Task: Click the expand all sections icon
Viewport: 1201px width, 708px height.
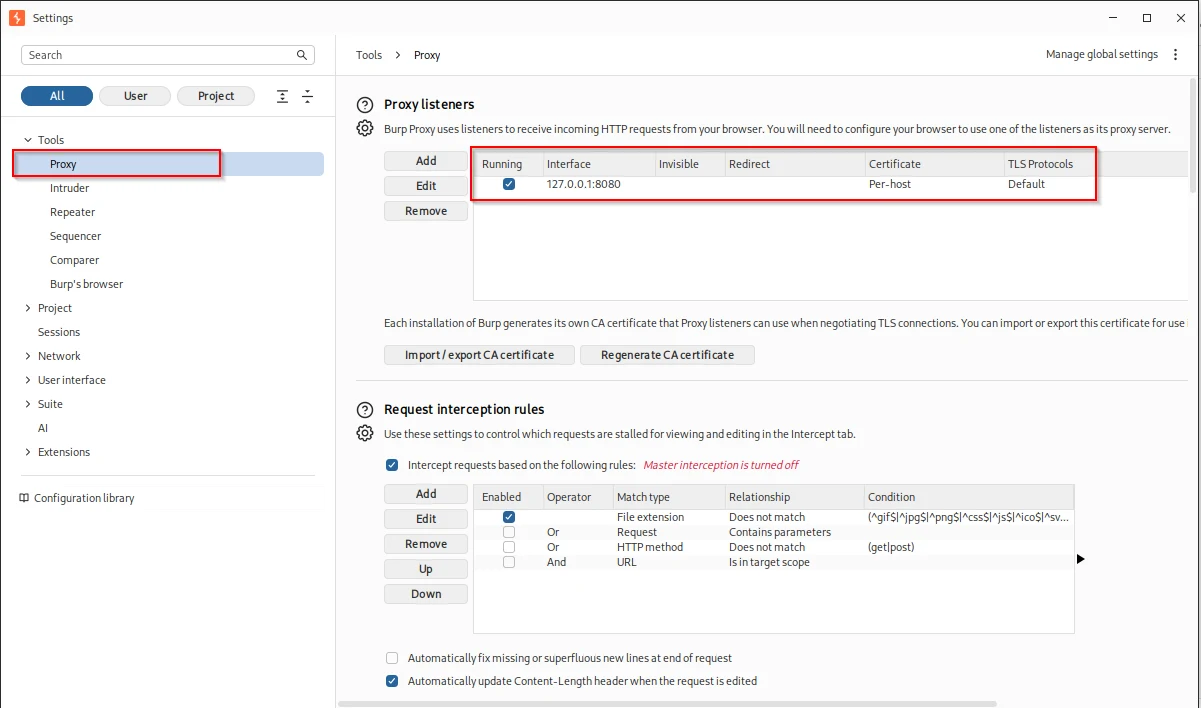Action: point(283,96)
